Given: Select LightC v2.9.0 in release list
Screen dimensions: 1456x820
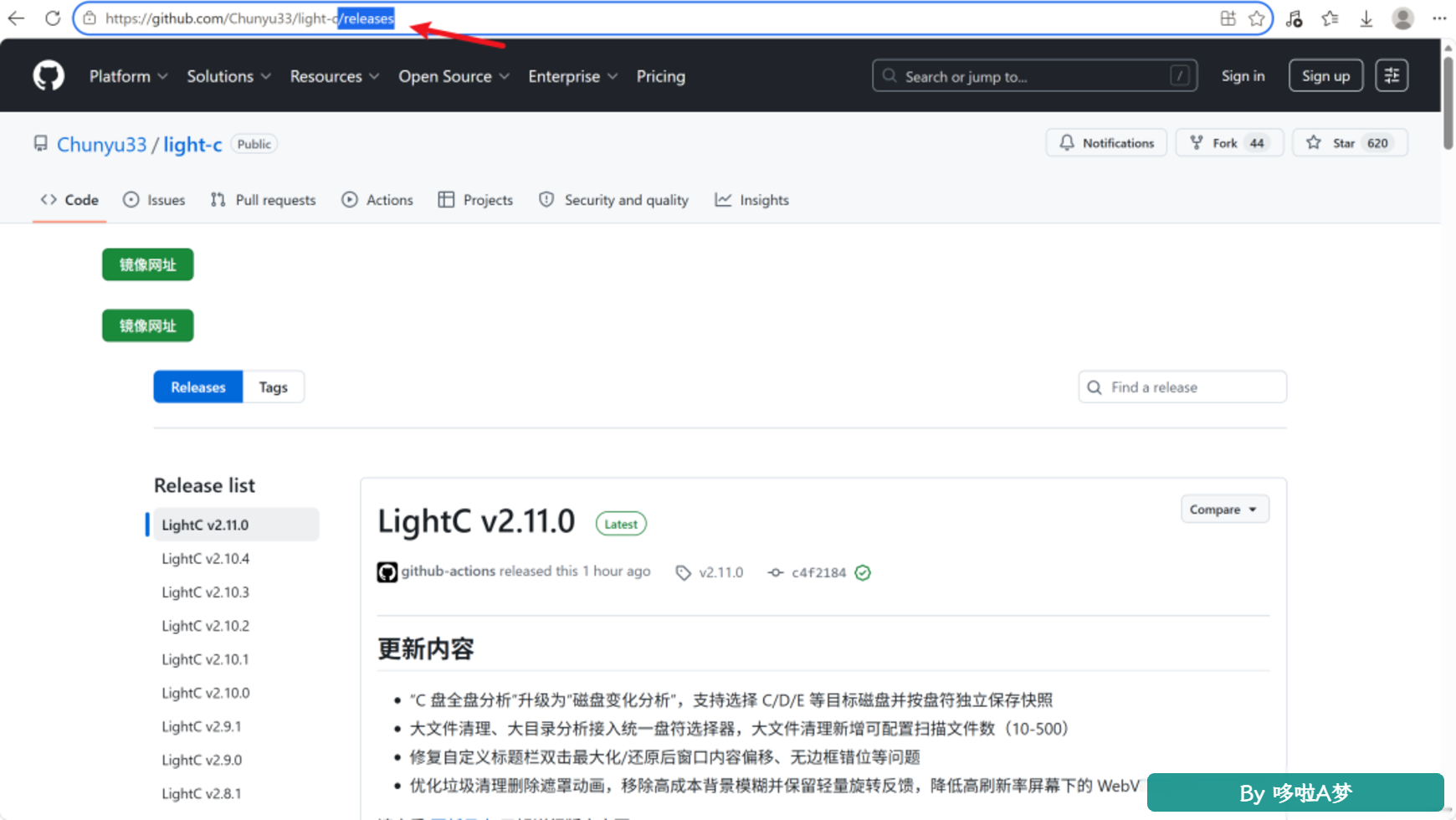Looking at the screenshot, I should pyautogui.click(x=202, y=760).
